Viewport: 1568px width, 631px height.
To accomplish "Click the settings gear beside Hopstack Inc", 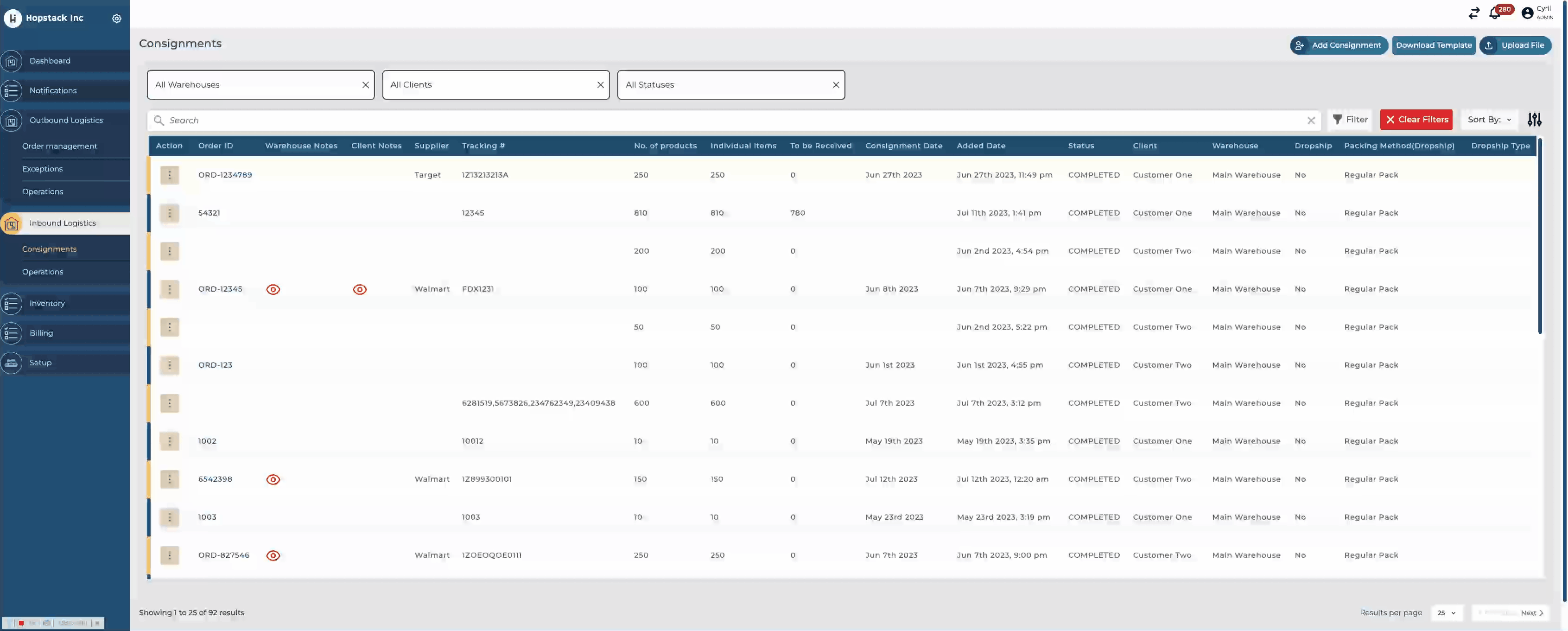I will tap(117, 18).
